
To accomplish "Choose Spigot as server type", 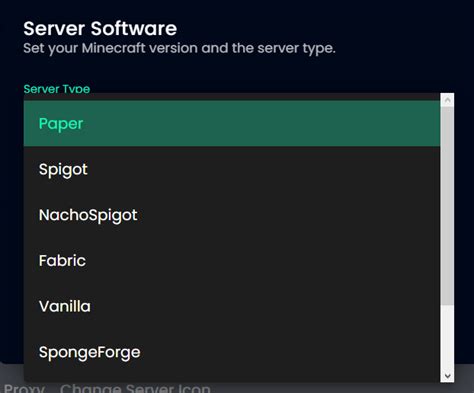I will [232, 169].
